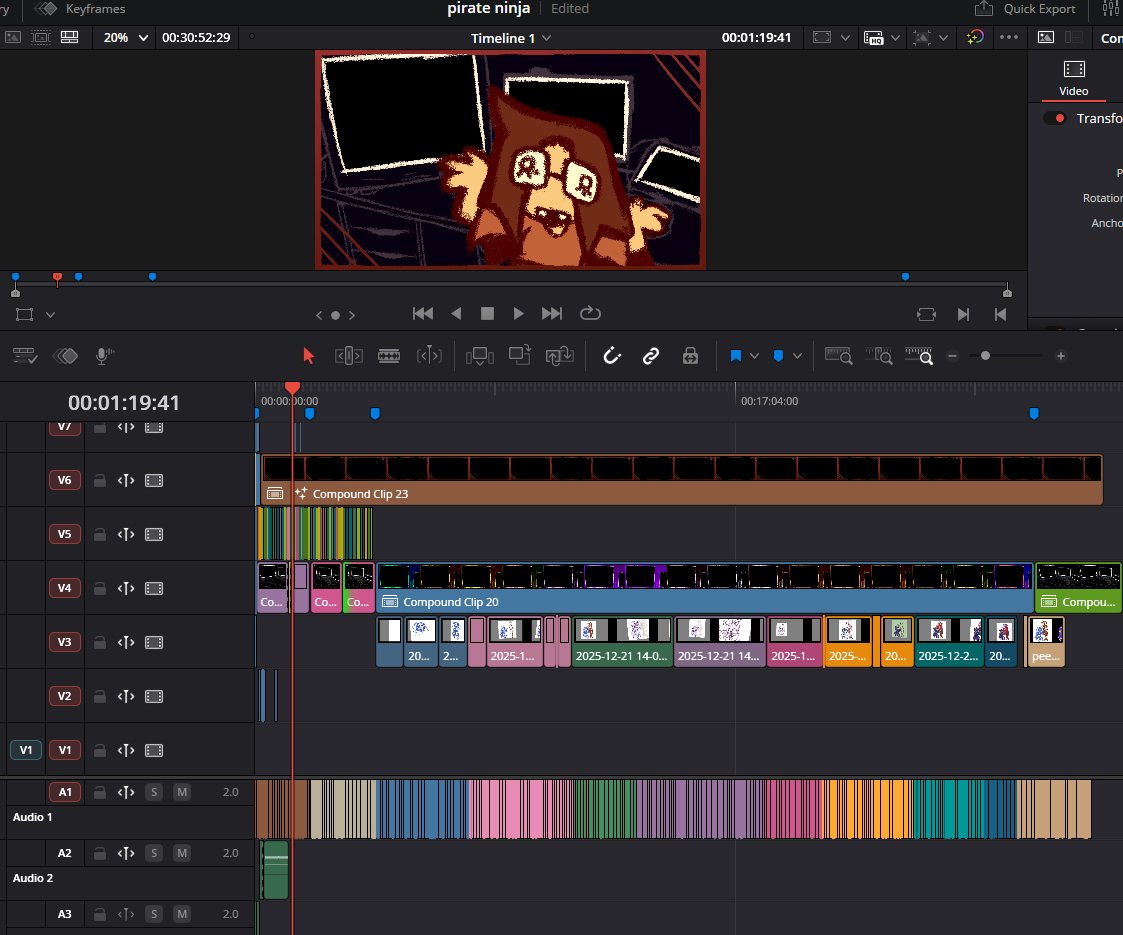The height and width of the screenshot is (935, 1123).
Task: Open flag color dropdown arrow
Action: click(754, 356)
